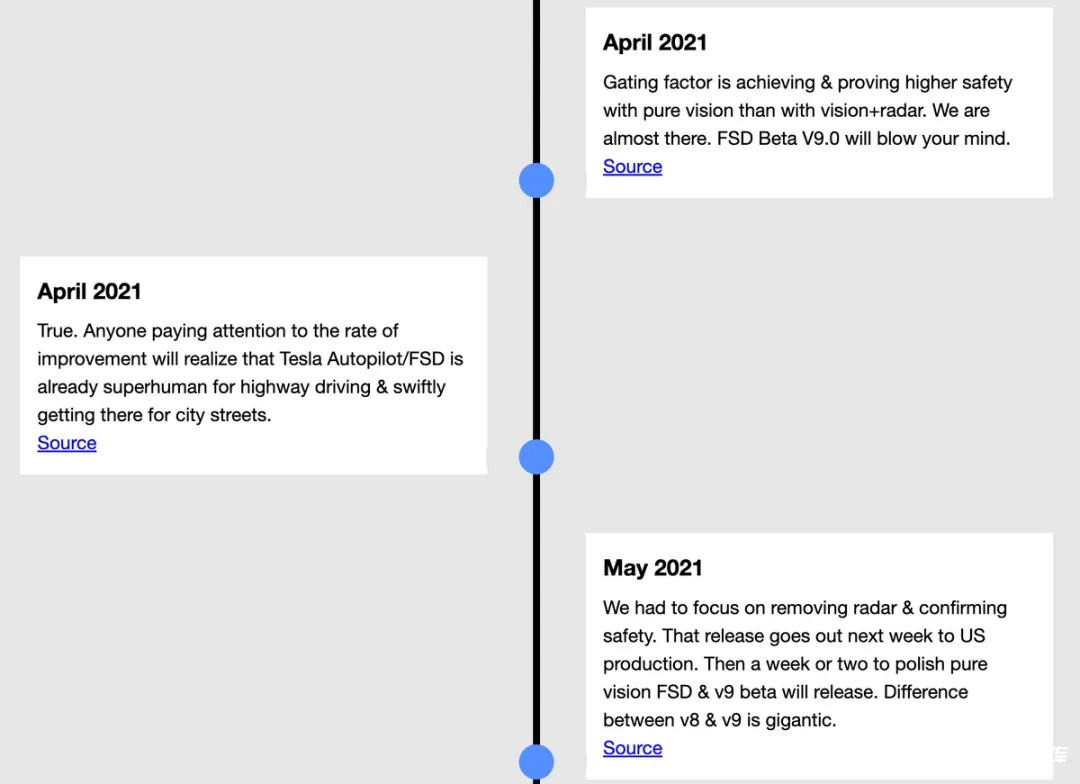Open Source link under FSD Beta V9.0 quote

coord(632,167)
